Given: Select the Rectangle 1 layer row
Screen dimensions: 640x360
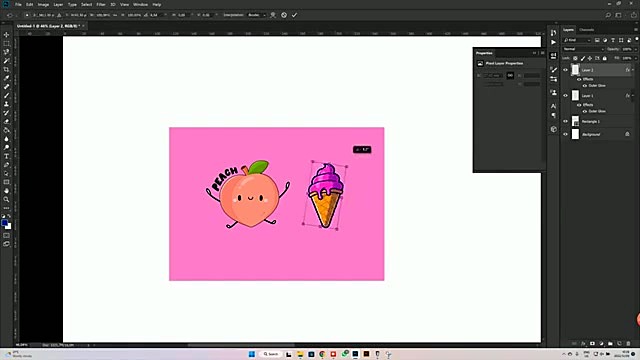Looking at the screenshot, I should click(x=598, y=121).
